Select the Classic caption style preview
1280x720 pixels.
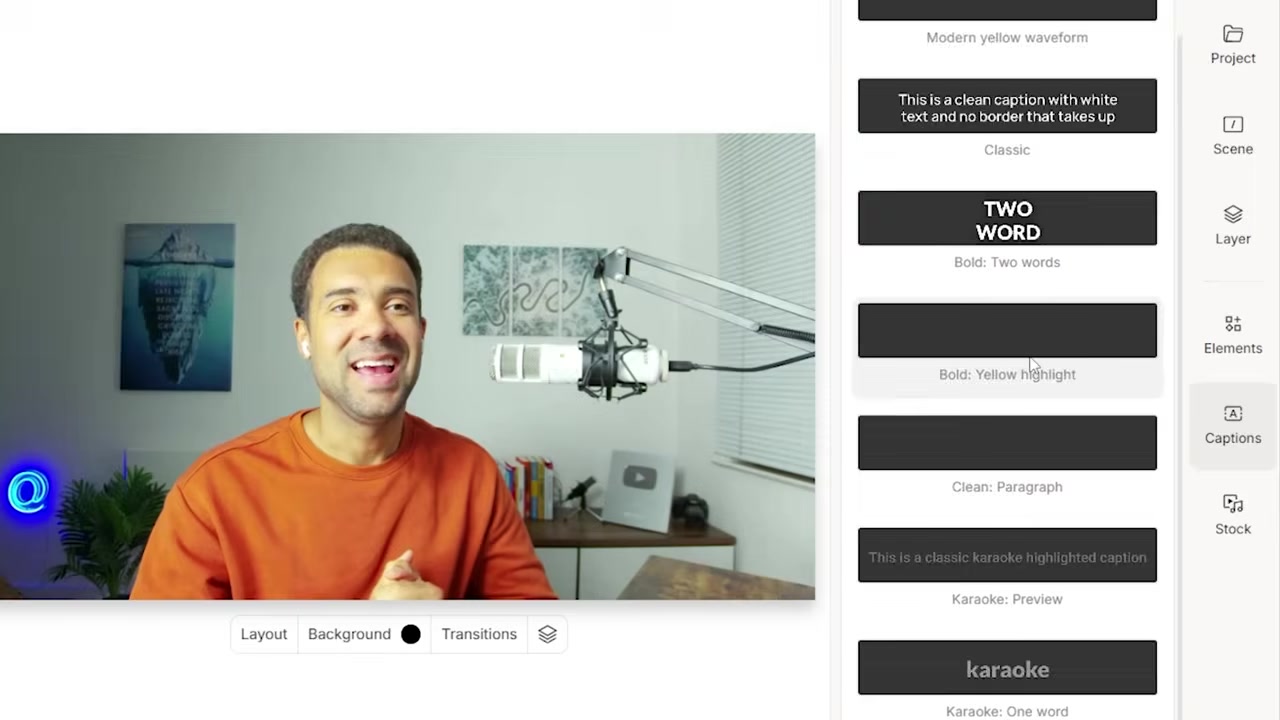pyautogui.click(x=1007, y=106)
